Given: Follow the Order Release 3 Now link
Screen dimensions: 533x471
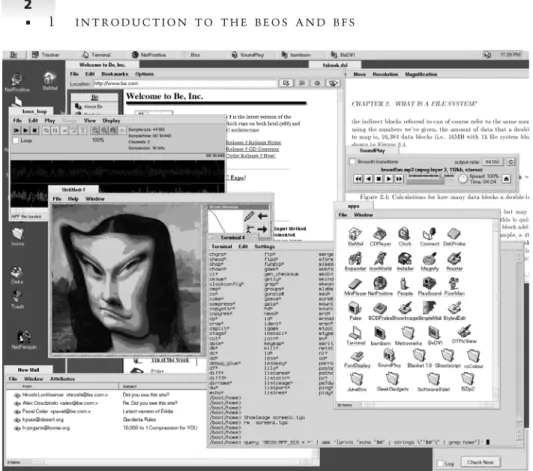Looking at the screenshot, I should (251, 156).
